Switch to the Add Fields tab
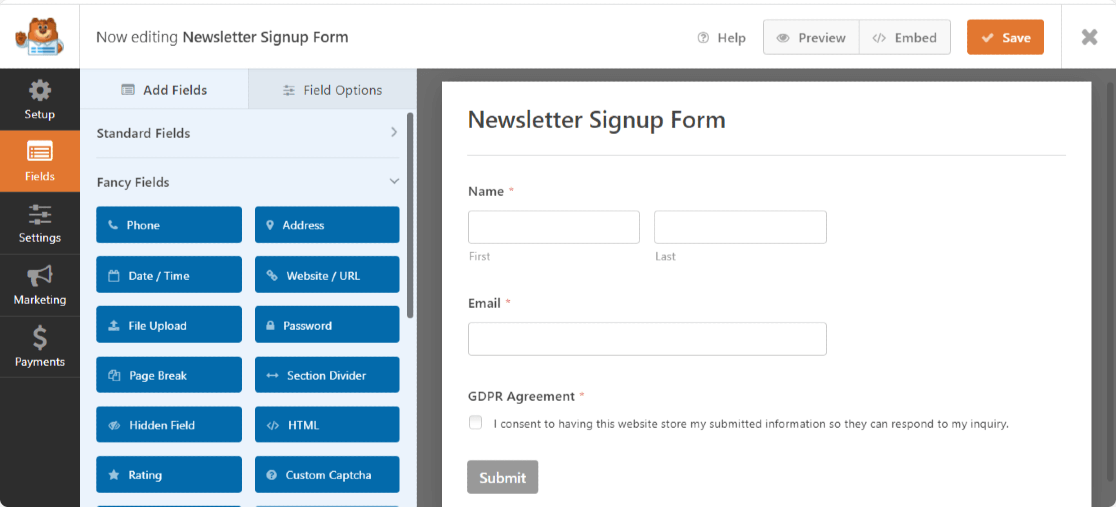The height and width of the screenshot is (507, 1116). click(164, 90)
